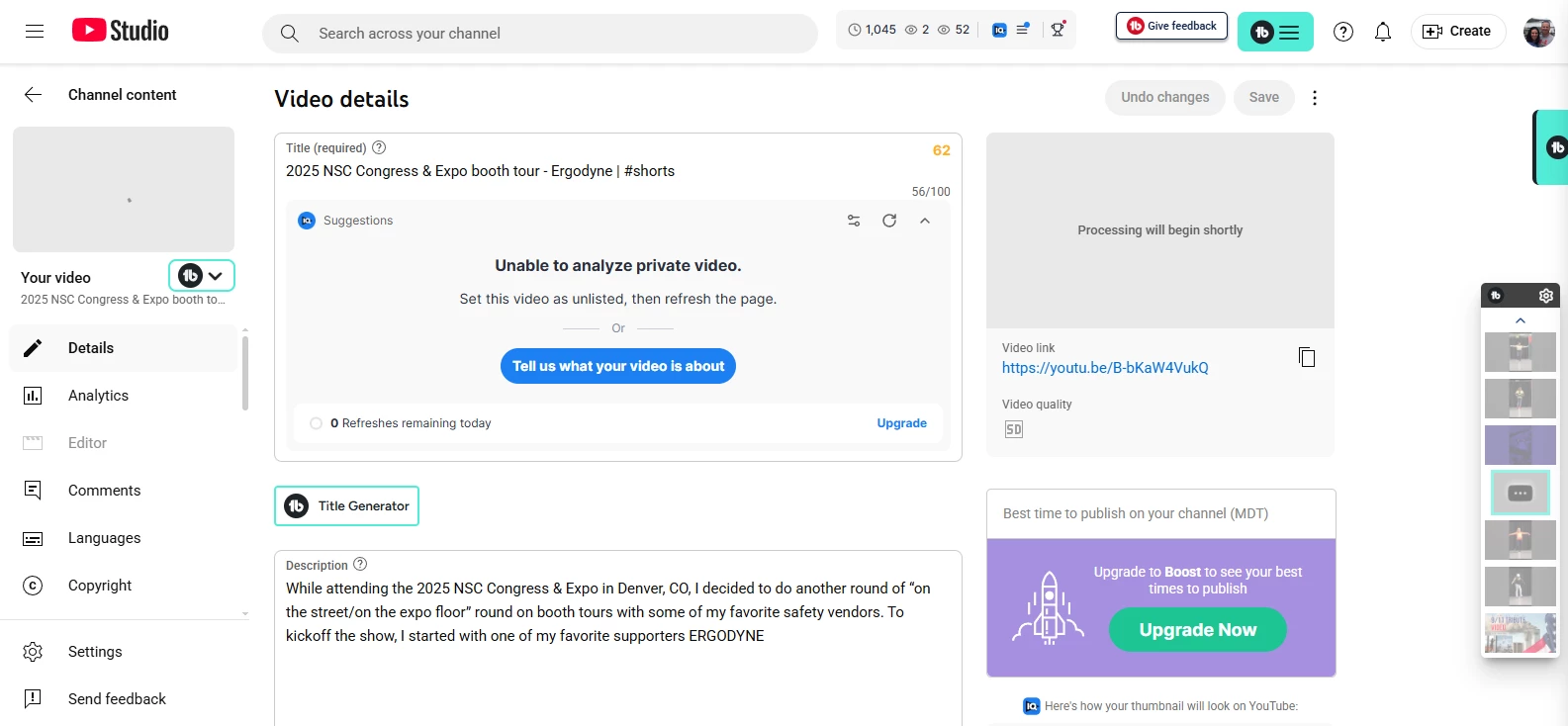Copy the video link with copy icon

click(1307, 357)
